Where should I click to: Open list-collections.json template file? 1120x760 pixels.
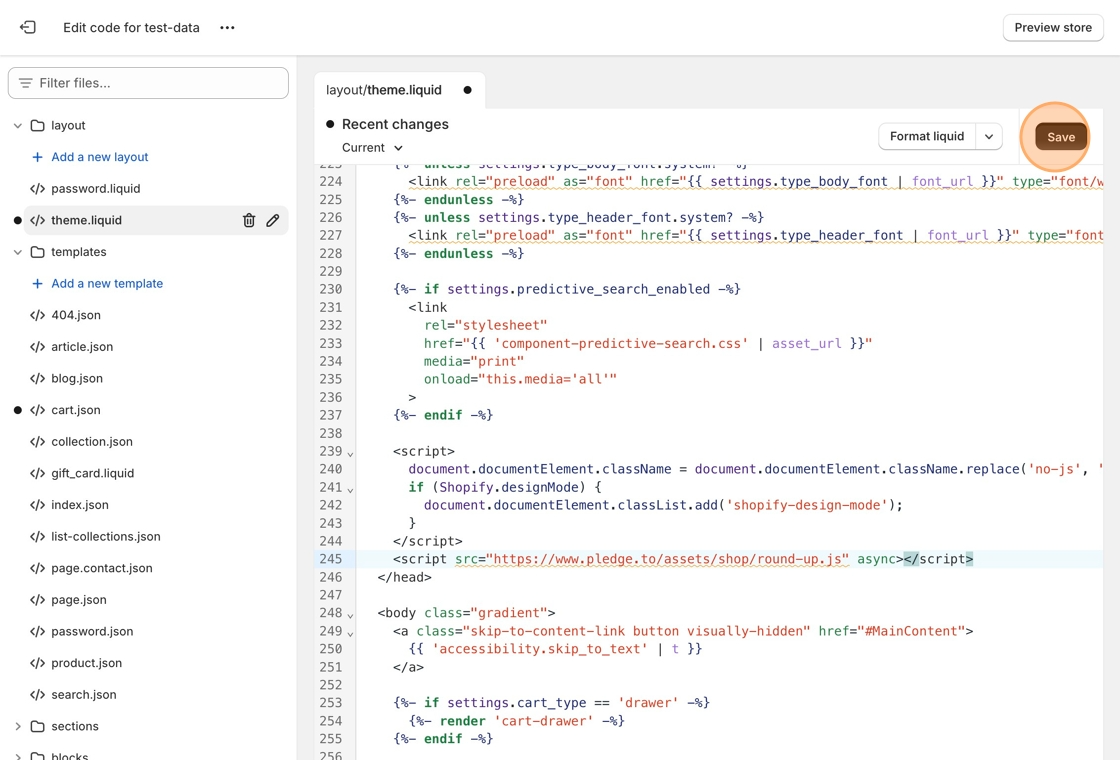pyautogui.click(x=106, y=536)
